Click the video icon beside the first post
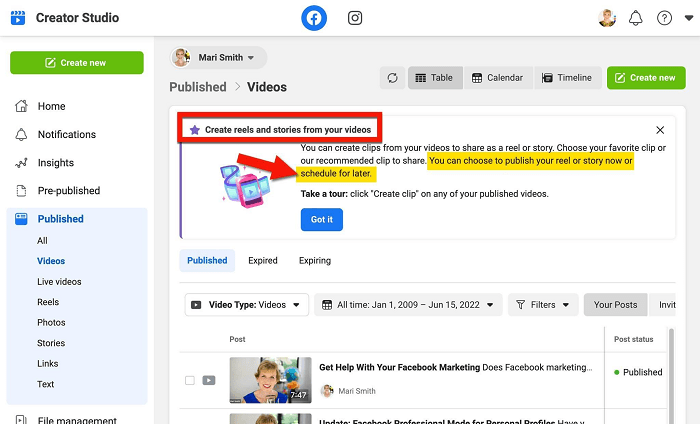The height and width of the screenshot is (424, 700). (x=209, y=380)
